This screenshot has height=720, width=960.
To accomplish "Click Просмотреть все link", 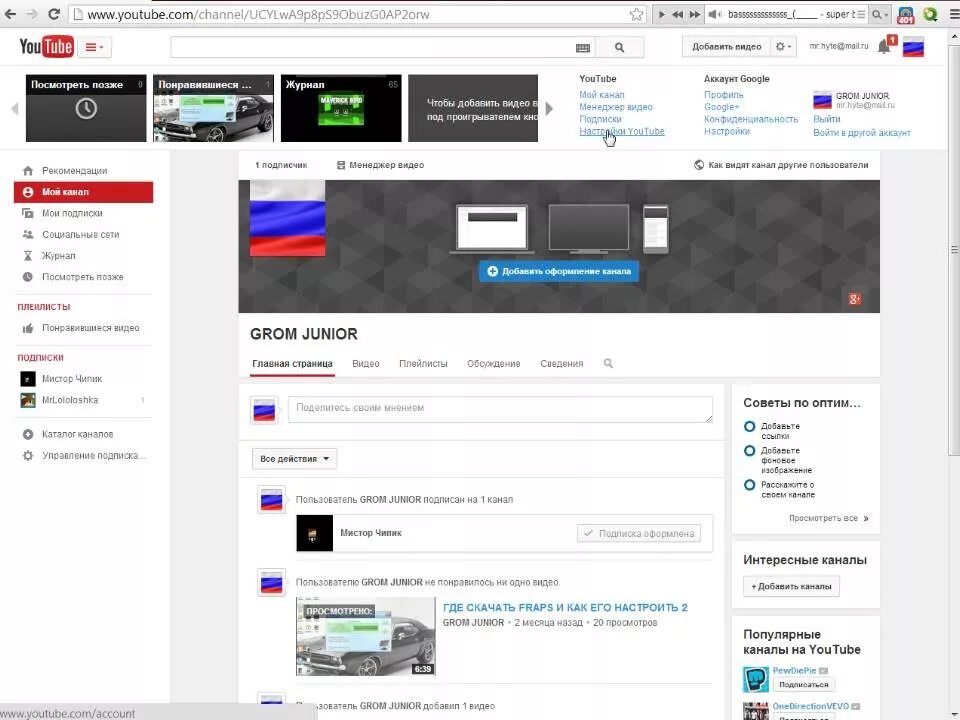I will [x=828, y=518].
